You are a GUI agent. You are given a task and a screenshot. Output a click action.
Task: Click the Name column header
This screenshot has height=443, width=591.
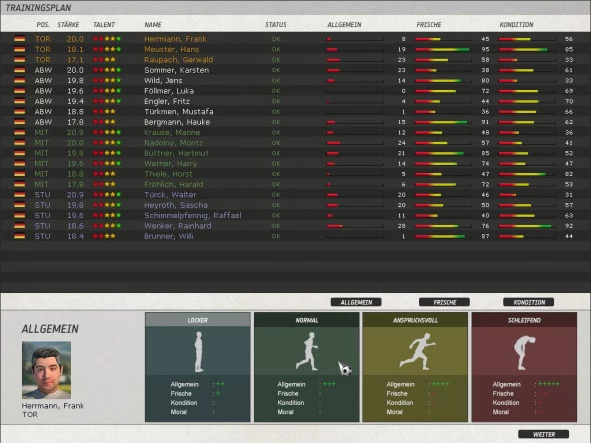point(153,25)
